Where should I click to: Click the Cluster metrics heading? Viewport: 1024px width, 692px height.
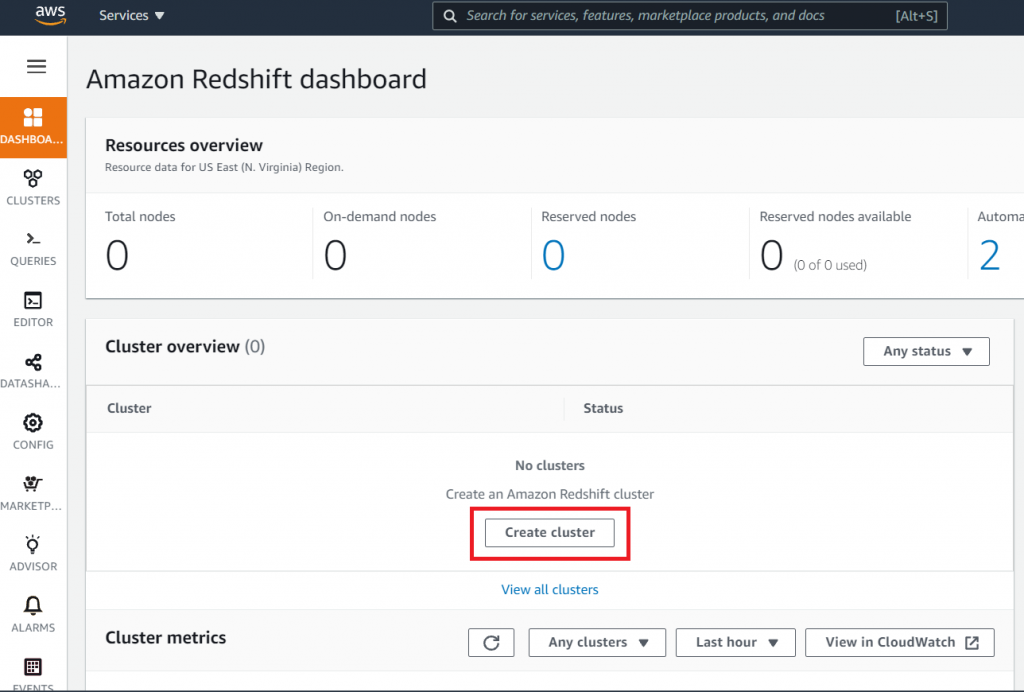click(x=166, y=638)
